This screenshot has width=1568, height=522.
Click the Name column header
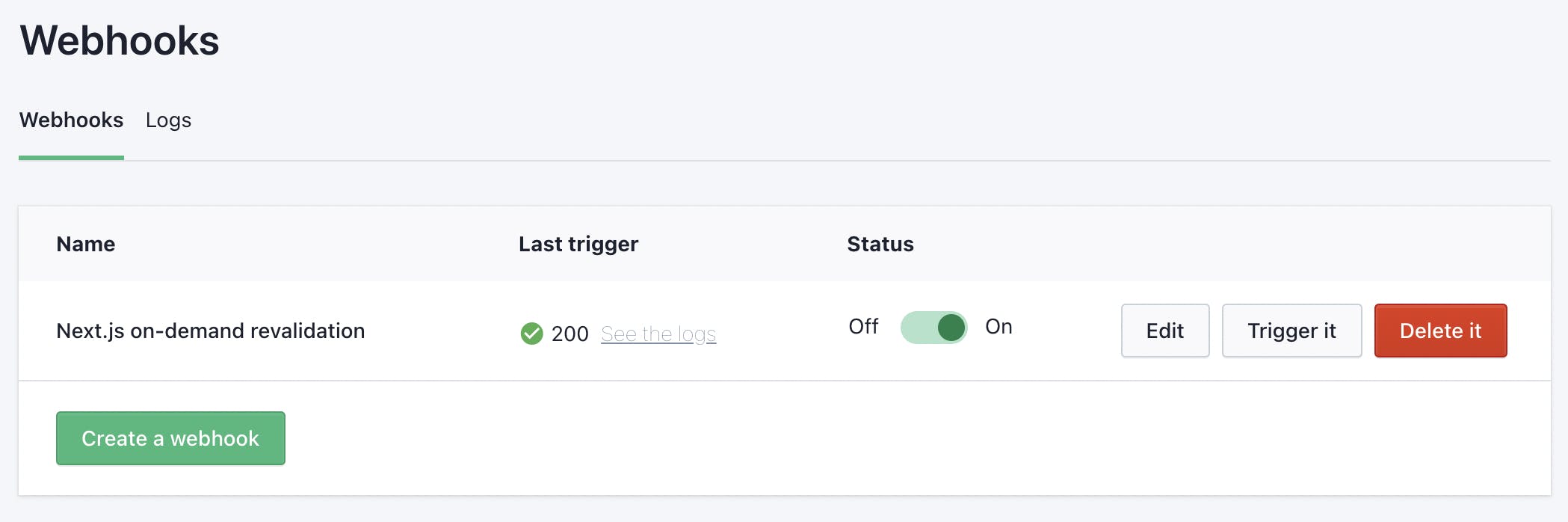click(86, 245)
